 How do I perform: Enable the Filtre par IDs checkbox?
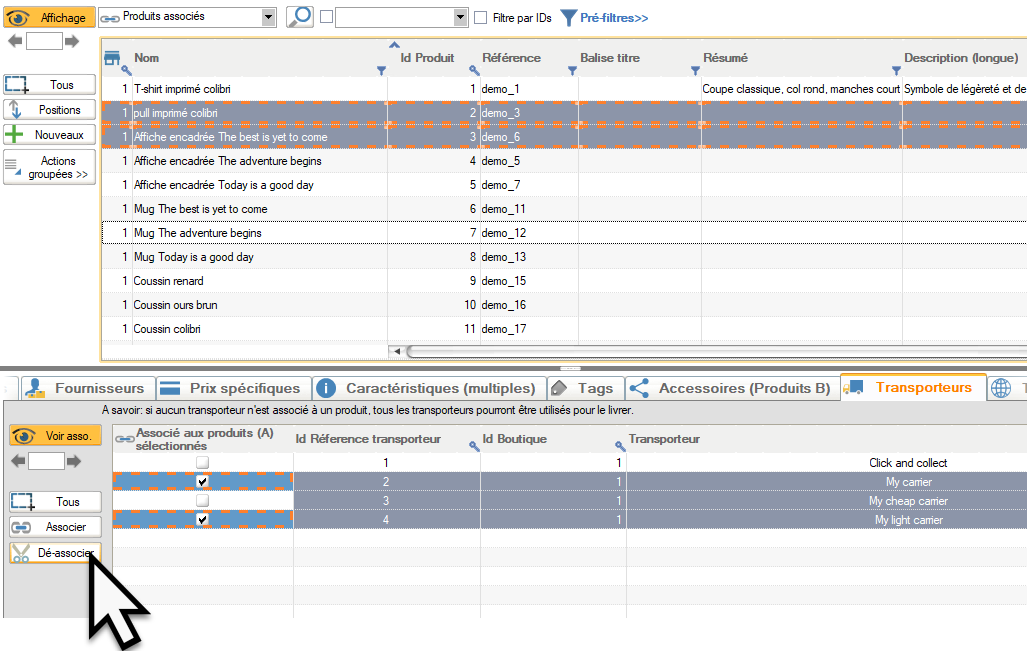click(481, 18)
